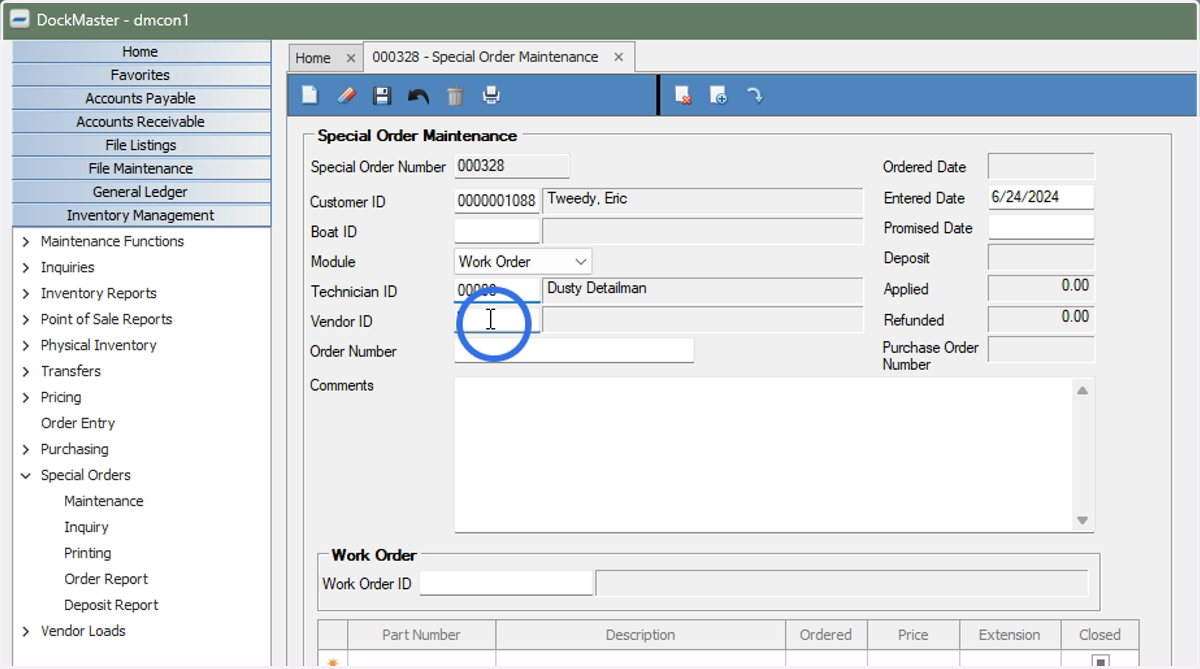Expand the Physical Inventory tree node
The height and width of the screenshot is (669, 1200).
[x=26, y=345]
